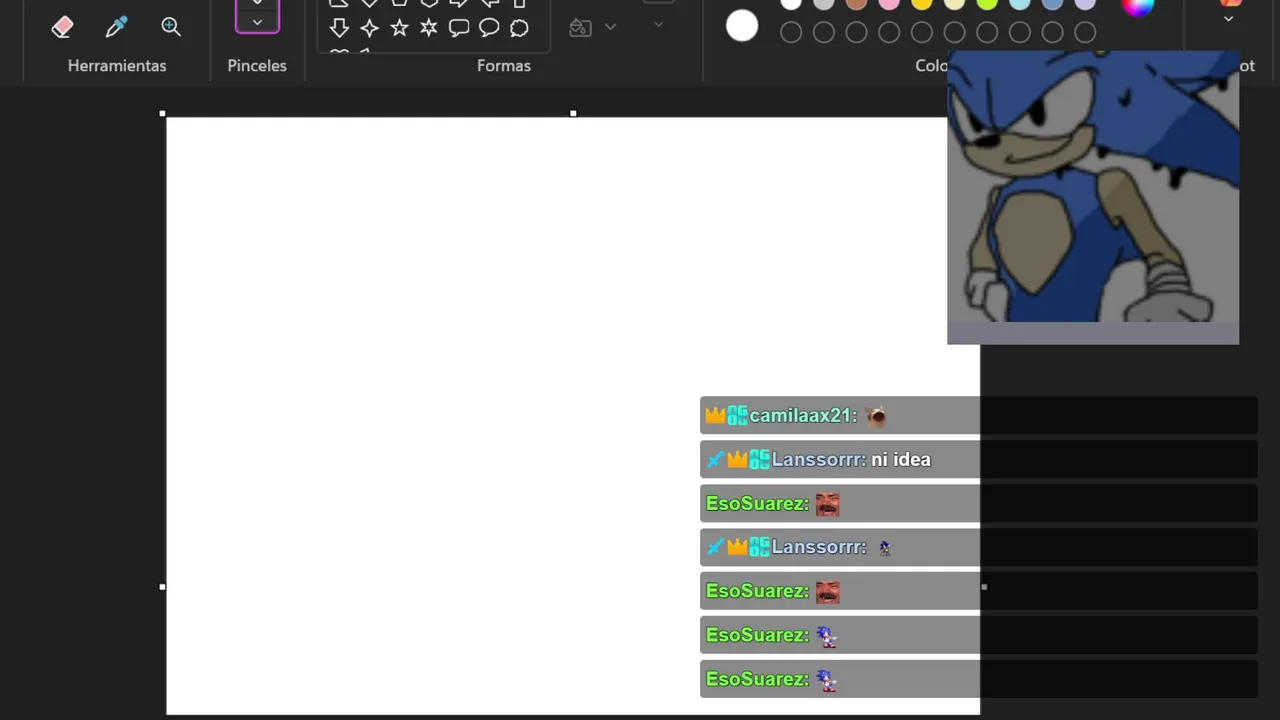Image resolution: width=1280 pixels, height=720 pixels.
Task: Choose the four-point star shape
Action: [x=369, y=27]
